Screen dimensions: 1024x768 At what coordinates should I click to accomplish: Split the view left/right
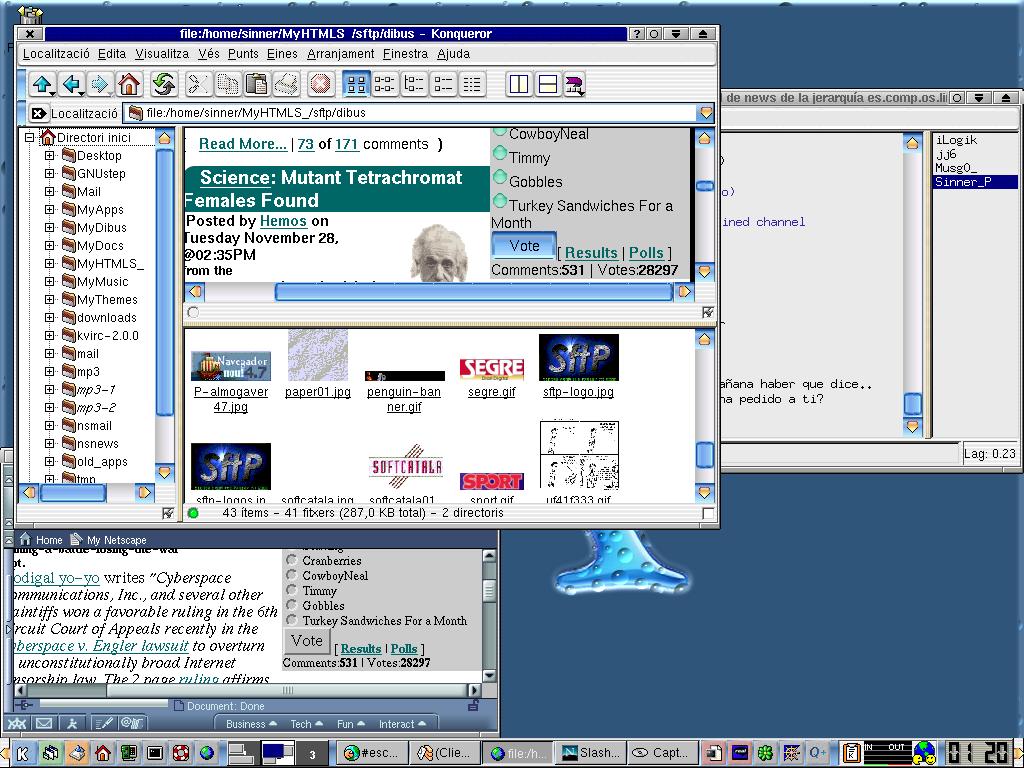pos(519,84)
